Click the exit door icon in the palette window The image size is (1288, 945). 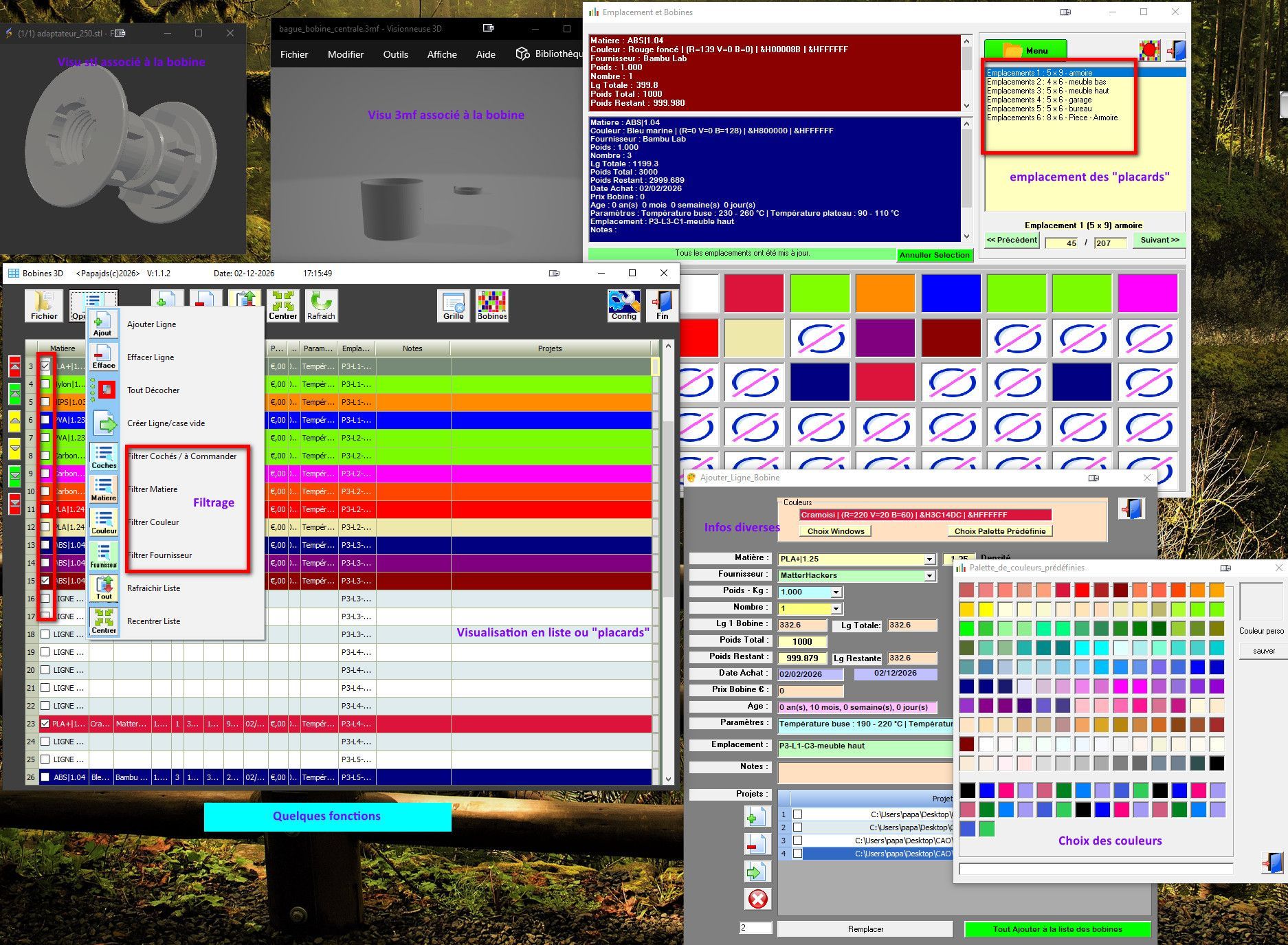point(1273,863)
